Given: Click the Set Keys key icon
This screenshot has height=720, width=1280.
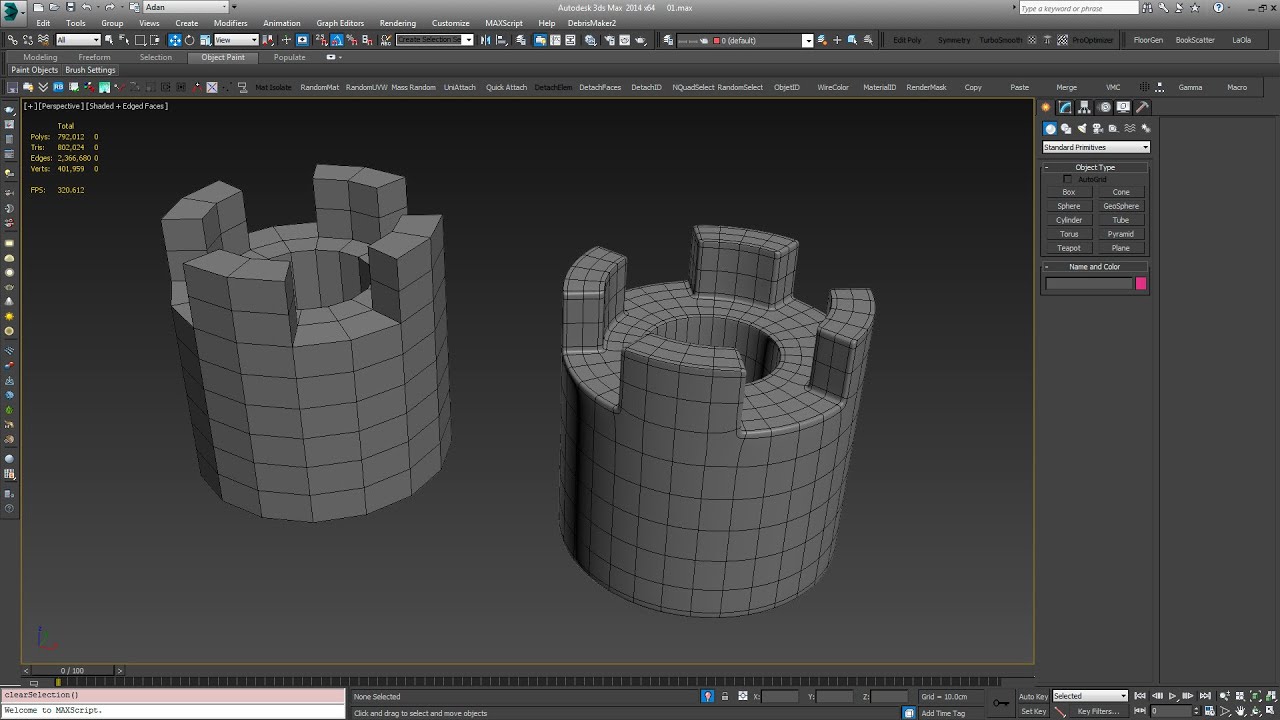Looking at the screenshot, I should tap(1001, 703).
